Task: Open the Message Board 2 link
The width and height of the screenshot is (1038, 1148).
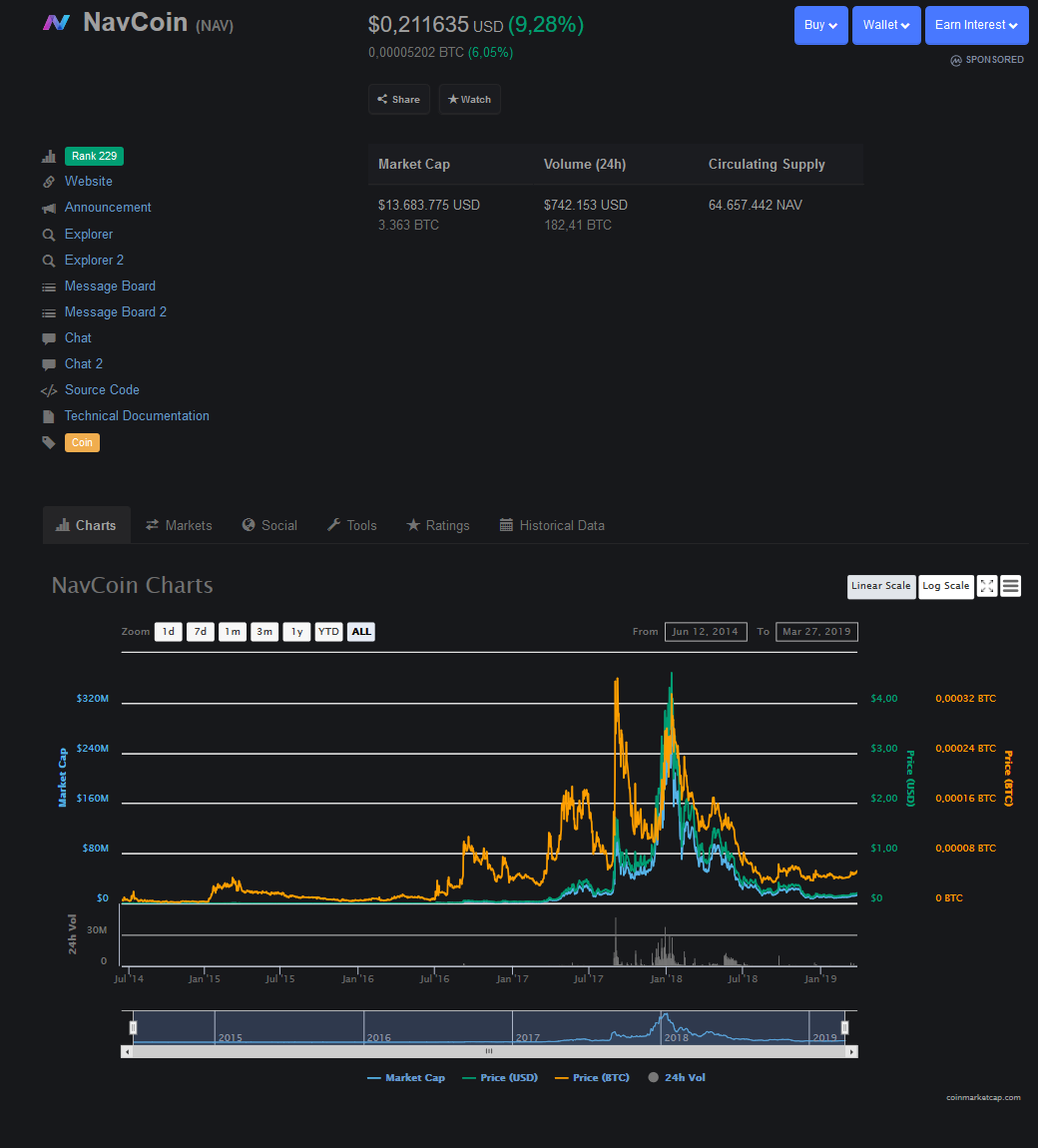Action: pos(116,312)
